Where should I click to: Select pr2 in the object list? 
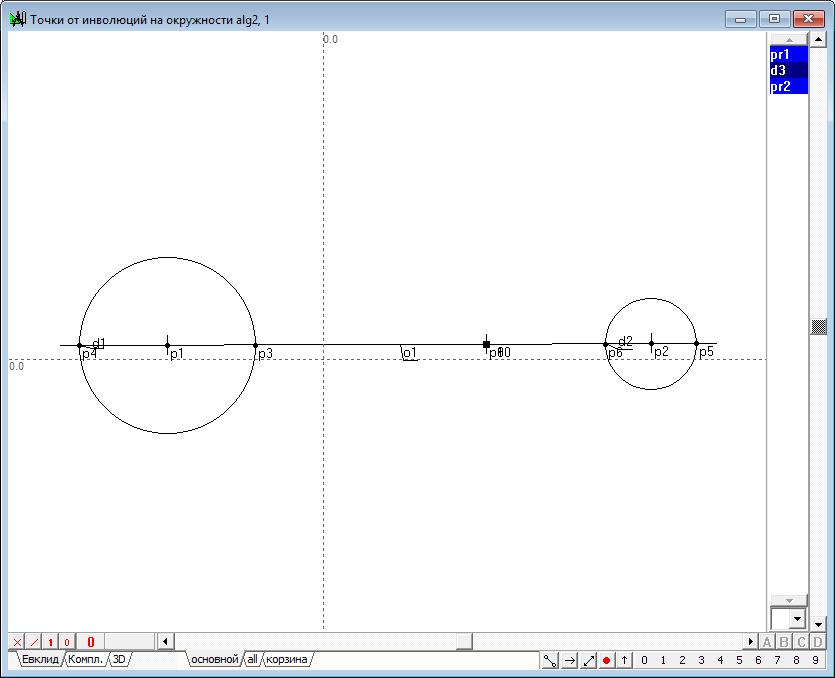(789, 86)
